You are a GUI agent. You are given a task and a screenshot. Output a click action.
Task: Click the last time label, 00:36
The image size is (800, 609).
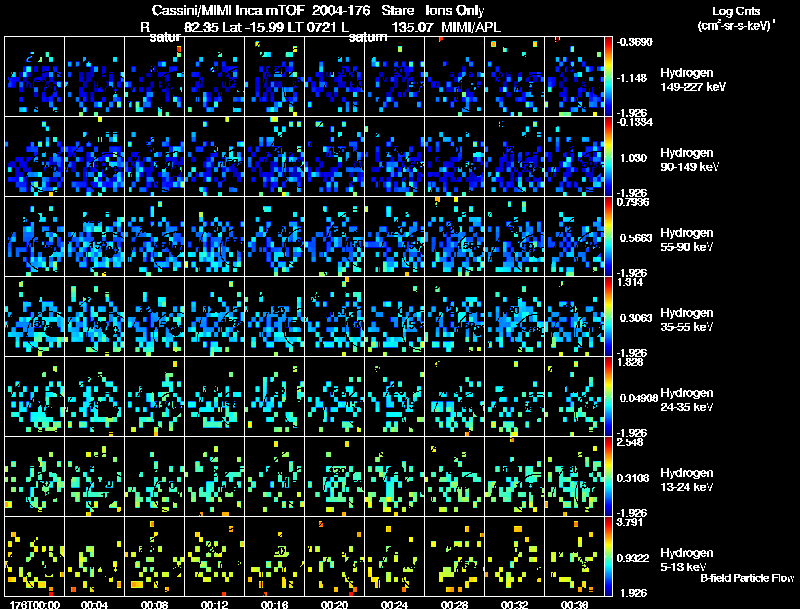coord(574,605)
